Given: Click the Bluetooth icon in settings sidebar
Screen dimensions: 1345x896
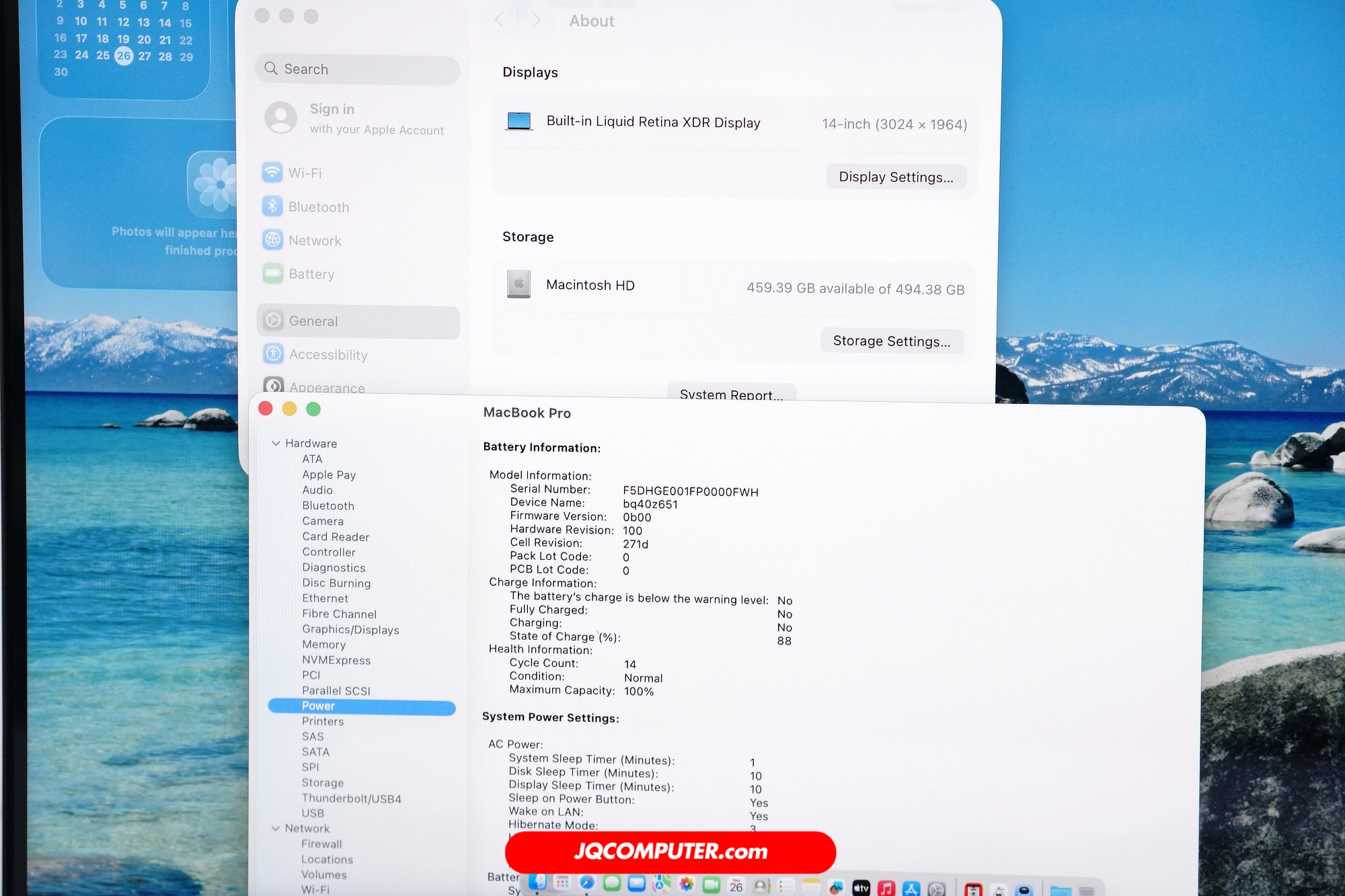Looking at the screenshot, I should click(x=272, y=206).
